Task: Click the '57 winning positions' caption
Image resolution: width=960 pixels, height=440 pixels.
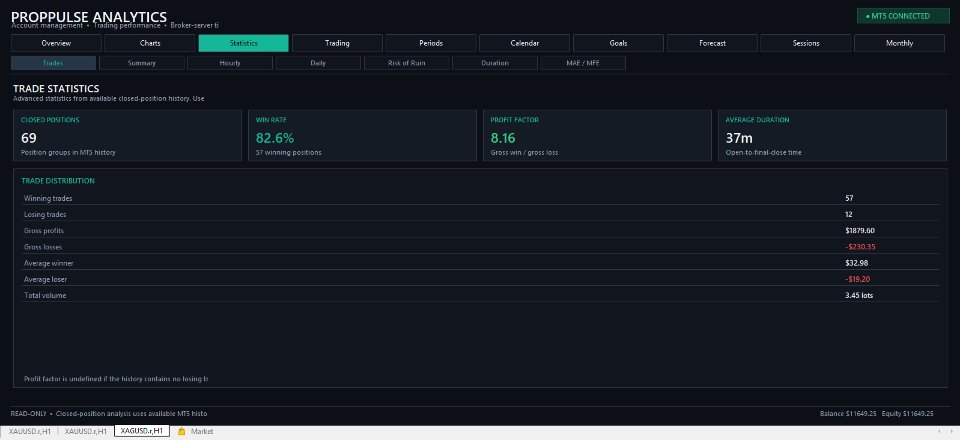Action: tap(288, 152)
